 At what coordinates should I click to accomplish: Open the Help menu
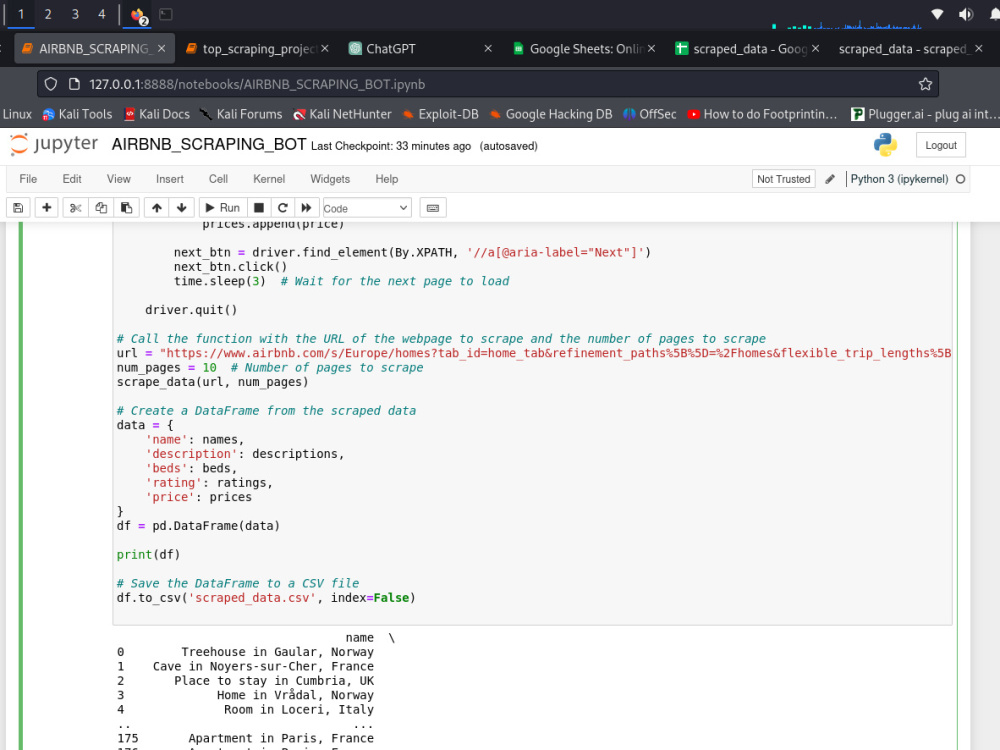(386, 179)
